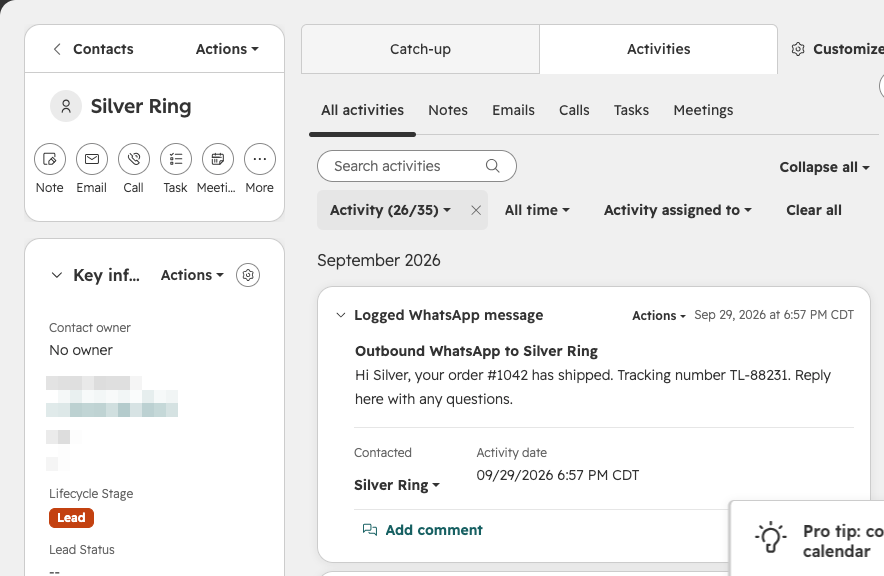Viewport: 884px width, 576px height.
Task: Open the Key info Actions dropdown
Action: [192, 275]
